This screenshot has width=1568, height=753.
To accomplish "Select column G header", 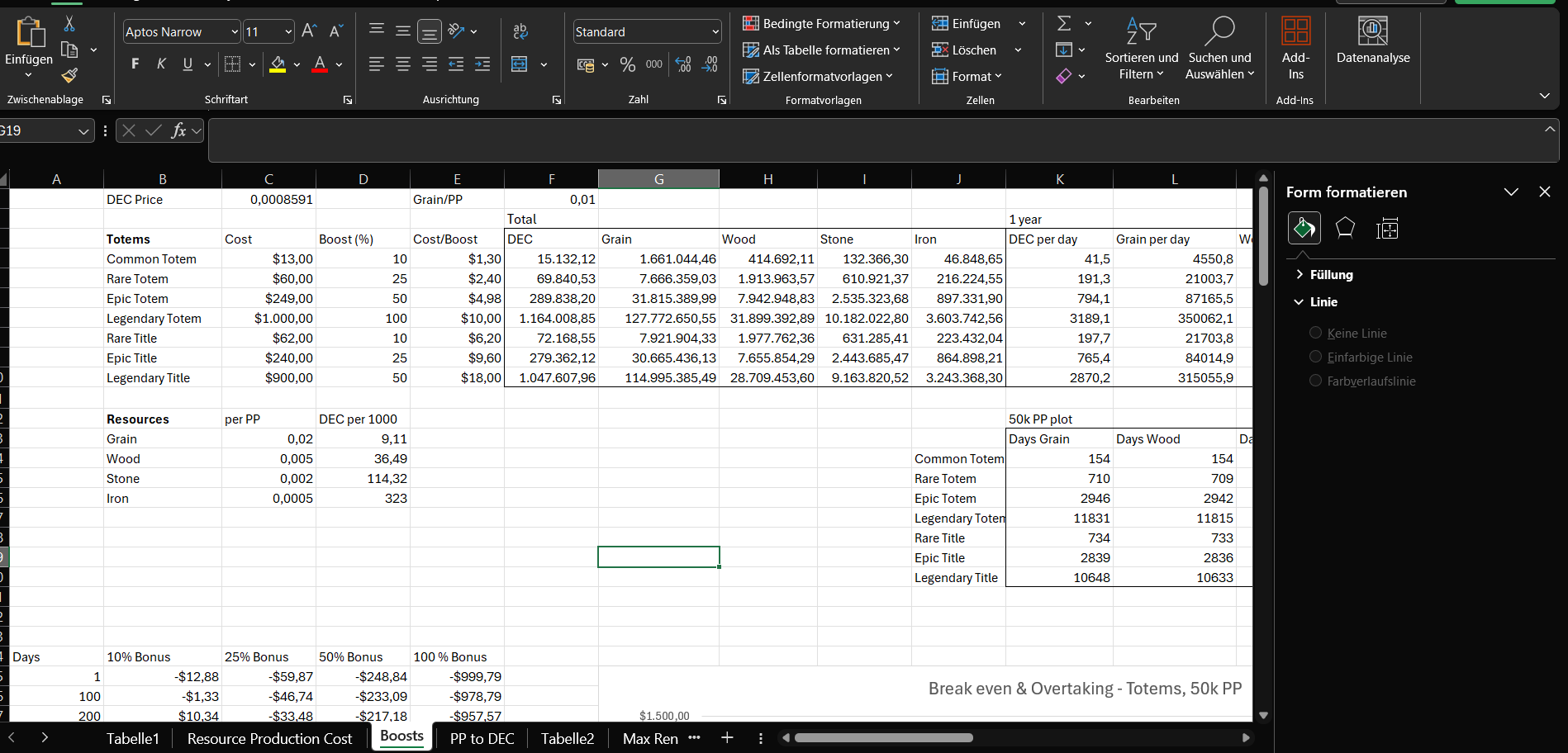I will [x=658, y=178].
